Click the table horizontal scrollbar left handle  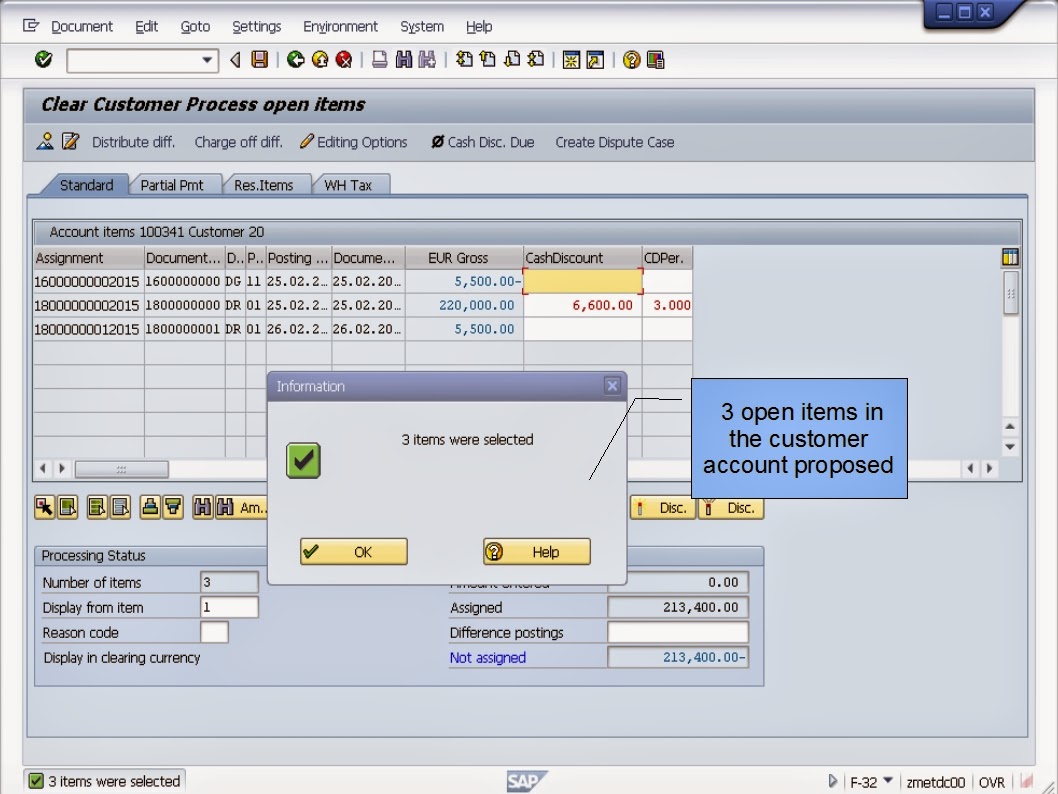coord(121,468)
